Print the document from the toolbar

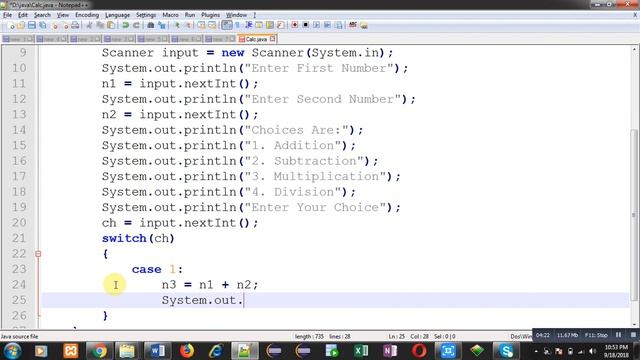pos(75,25)
